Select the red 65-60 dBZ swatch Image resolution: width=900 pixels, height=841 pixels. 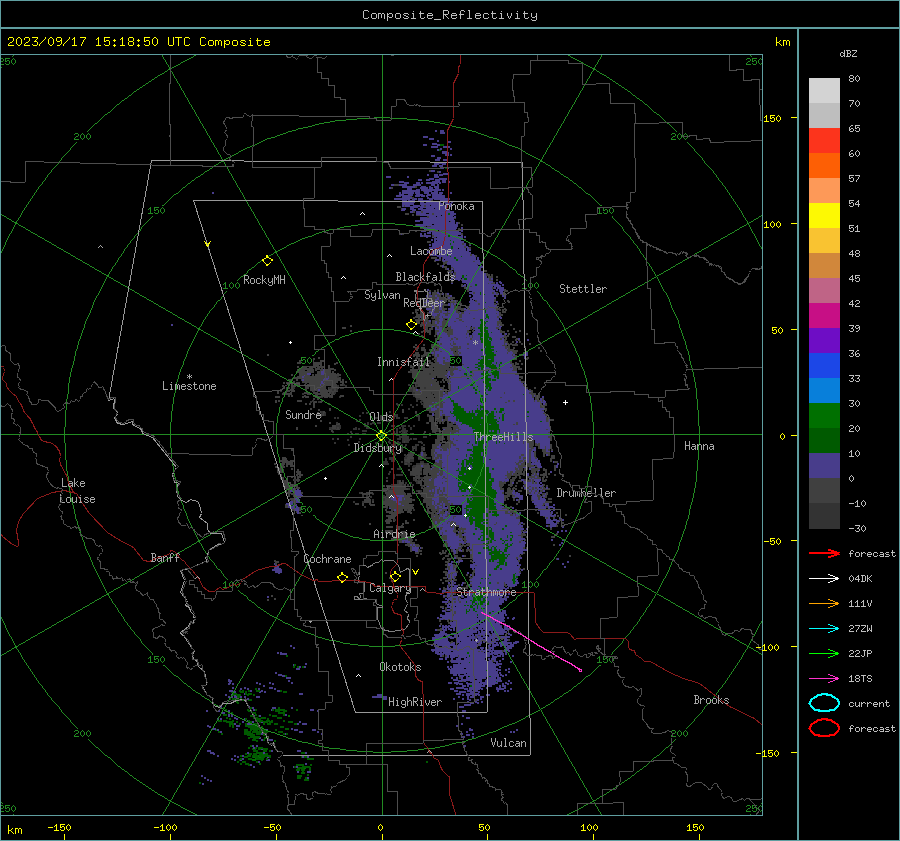click(824, 141)
